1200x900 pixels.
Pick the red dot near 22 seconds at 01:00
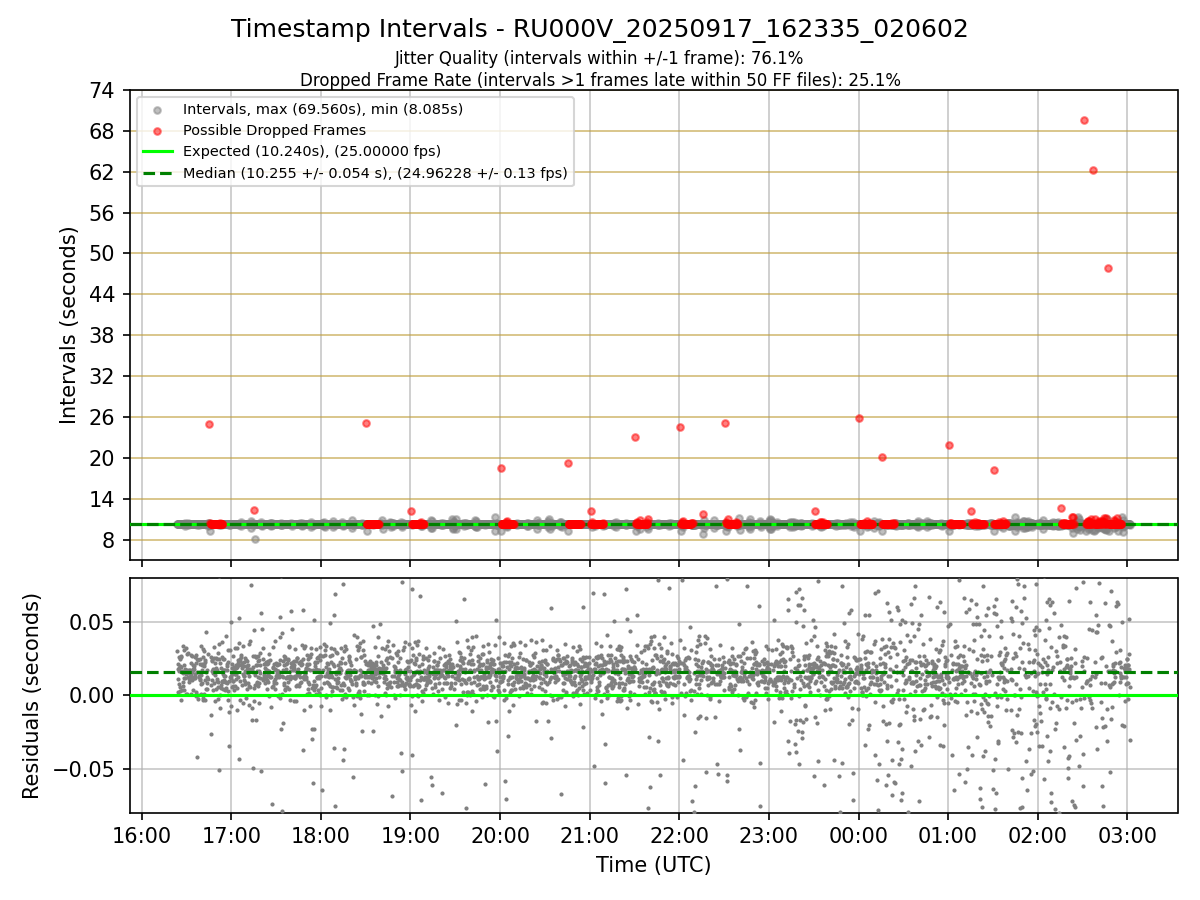click(949, 445)
